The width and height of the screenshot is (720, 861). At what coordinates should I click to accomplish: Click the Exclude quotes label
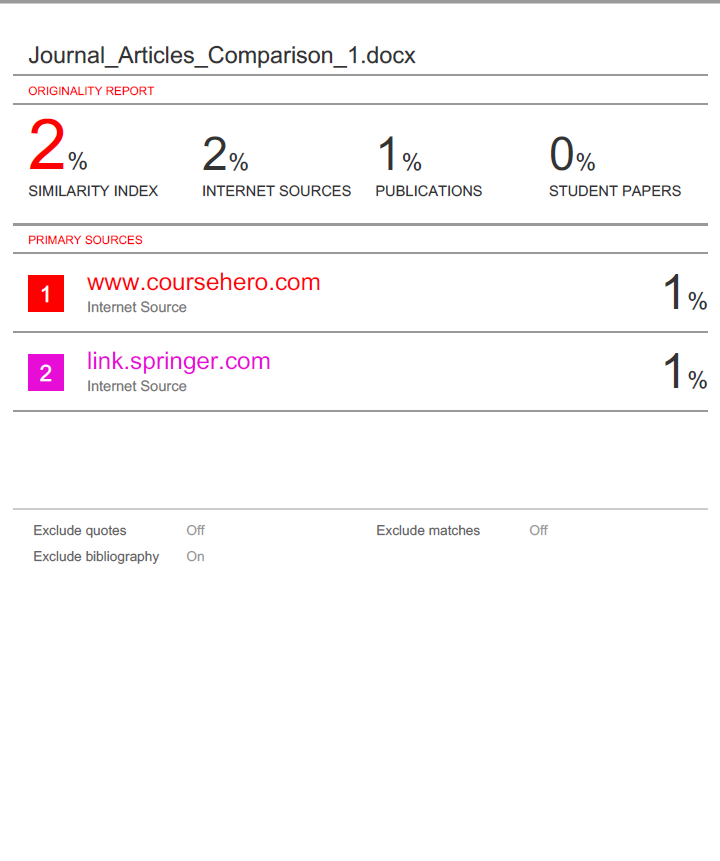(80, 531)
